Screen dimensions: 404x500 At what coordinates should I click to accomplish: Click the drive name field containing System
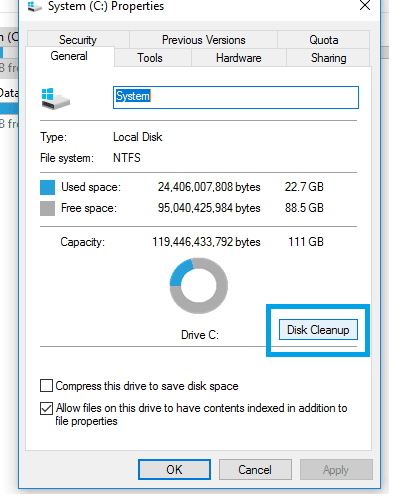(236, 97)
